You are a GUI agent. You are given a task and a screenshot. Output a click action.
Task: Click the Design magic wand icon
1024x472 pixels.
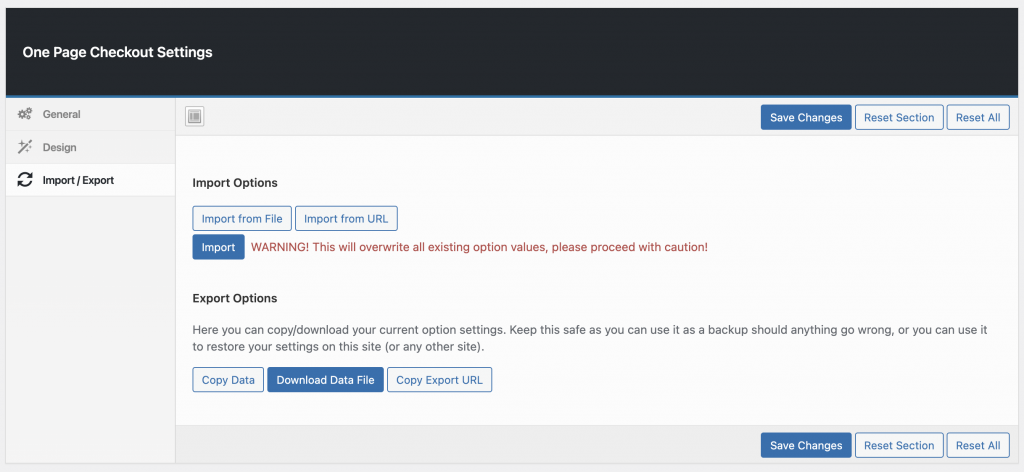[x=25, y=148]
